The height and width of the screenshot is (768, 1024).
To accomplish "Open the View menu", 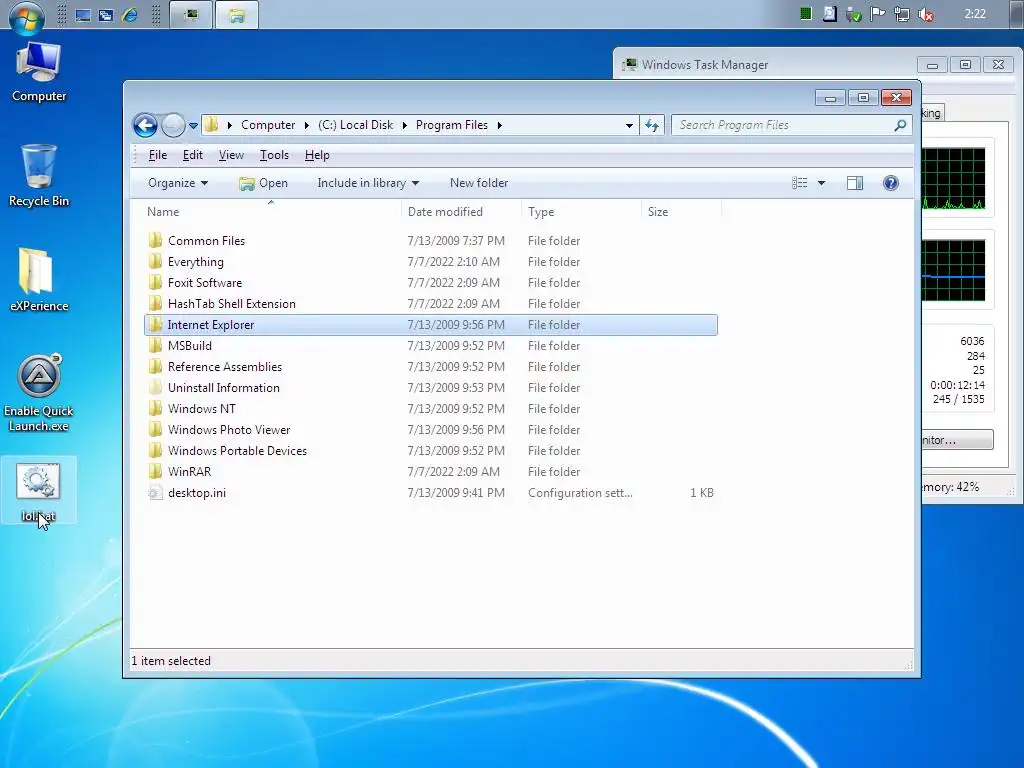I will click(231, 155).
